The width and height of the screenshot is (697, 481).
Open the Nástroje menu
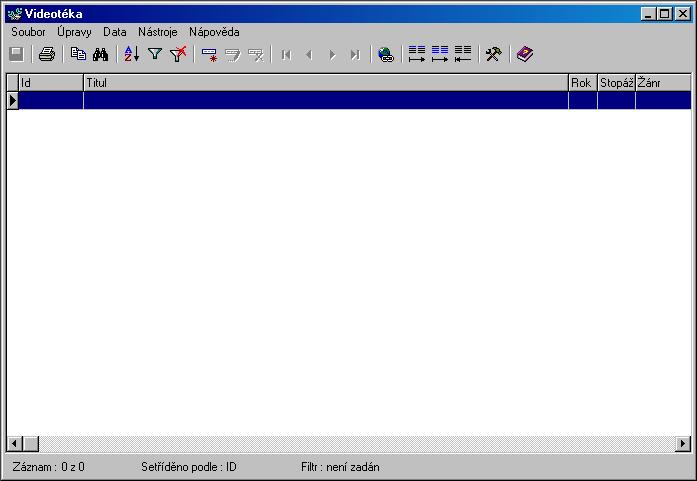tap(158, 32)
